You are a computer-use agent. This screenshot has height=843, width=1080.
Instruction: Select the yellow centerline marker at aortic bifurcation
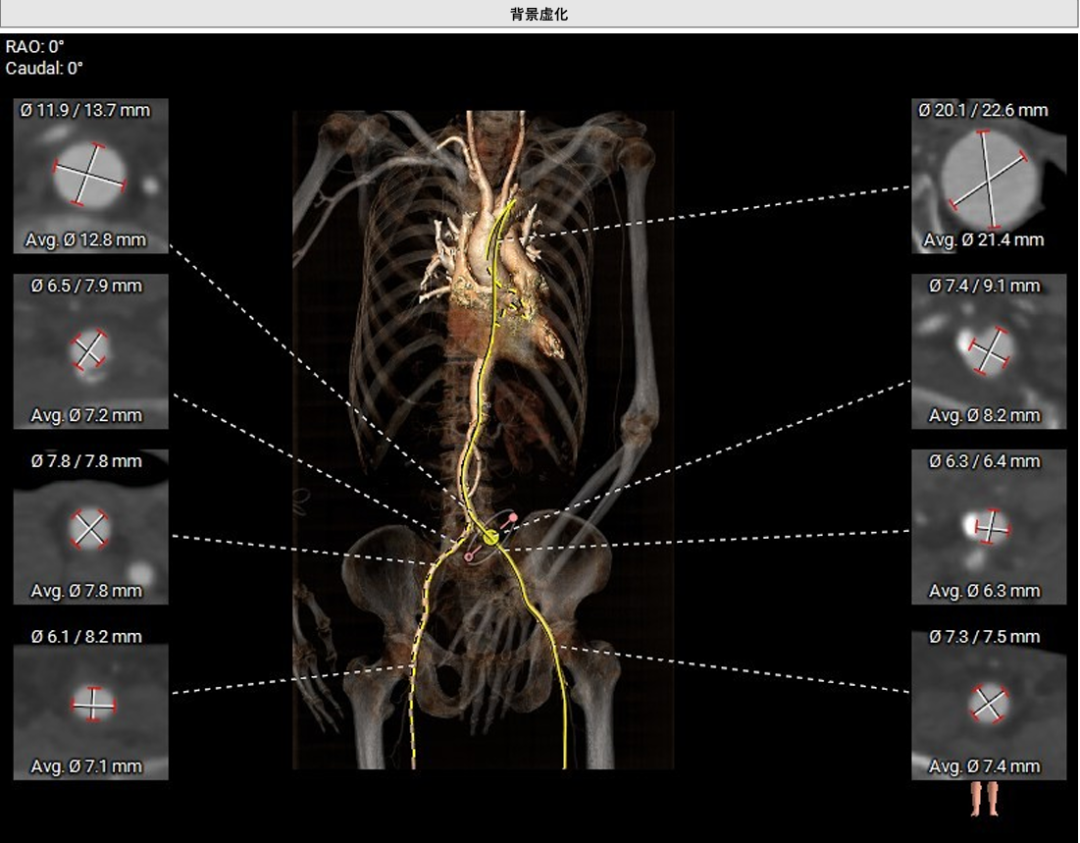490,537
